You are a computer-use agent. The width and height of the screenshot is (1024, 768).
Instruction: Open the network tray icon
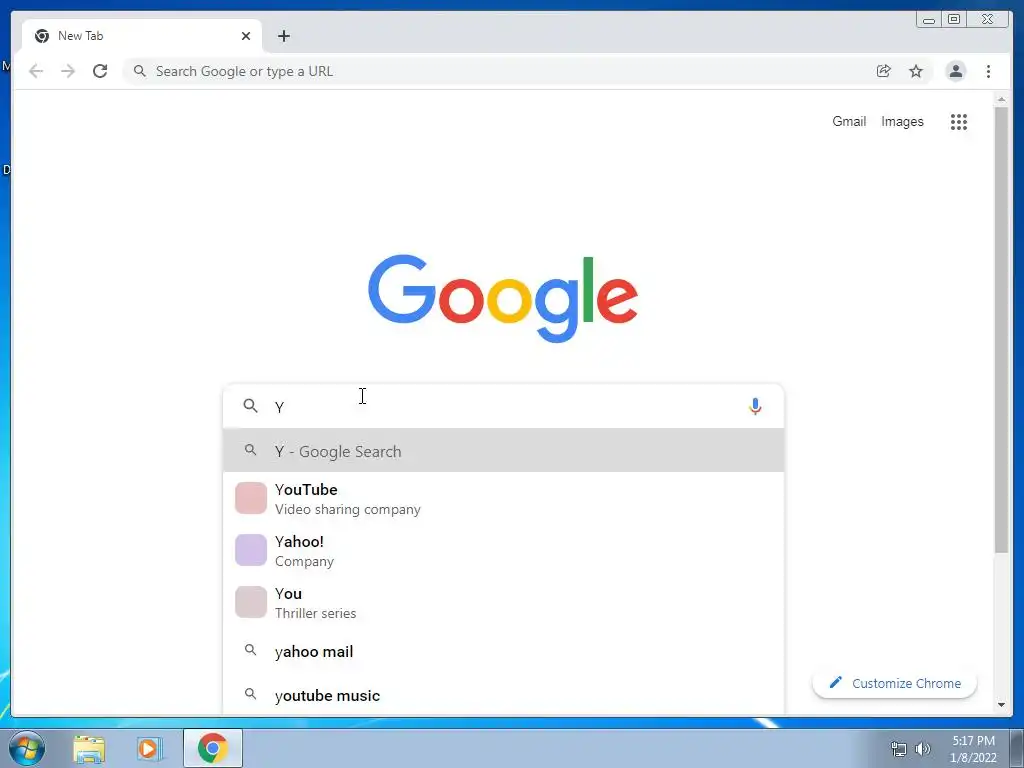coord(899,749)
